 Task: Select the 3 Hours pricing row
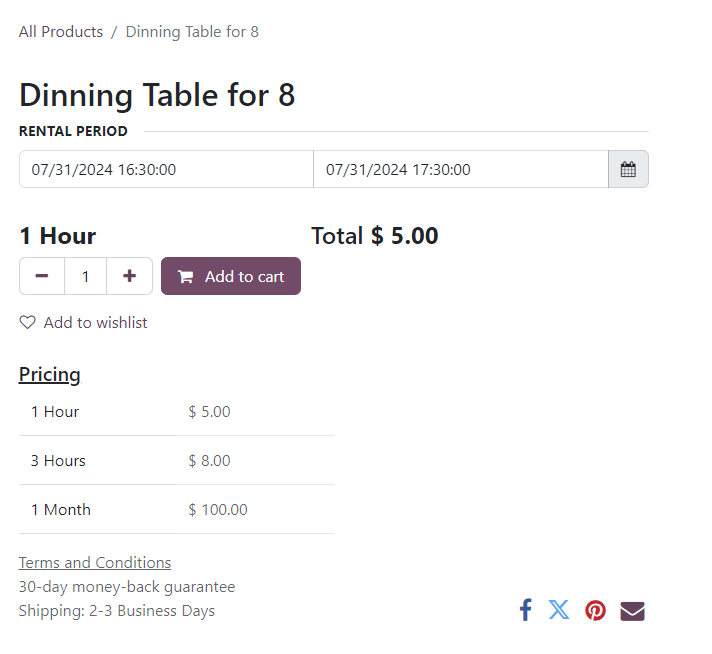[x=176, y=460]
